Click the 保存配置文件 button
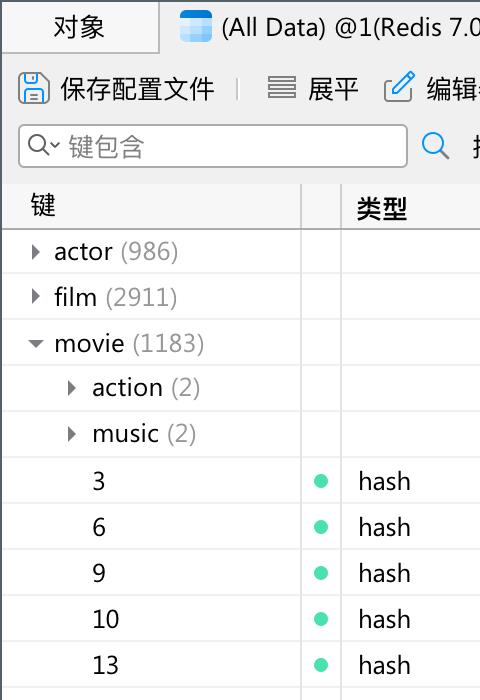 (116, 88)
